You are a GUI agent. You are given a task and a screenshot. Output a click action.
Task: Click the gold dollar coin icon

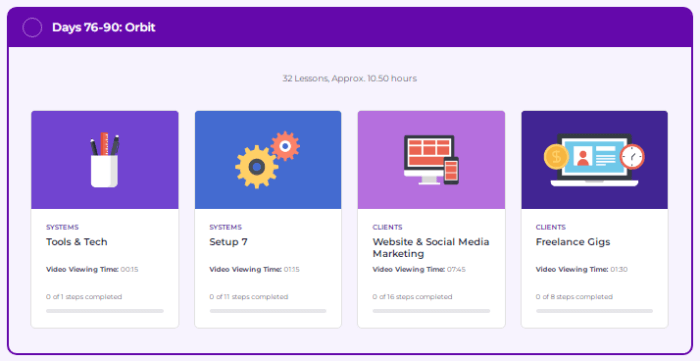click(x=556, y=157)
